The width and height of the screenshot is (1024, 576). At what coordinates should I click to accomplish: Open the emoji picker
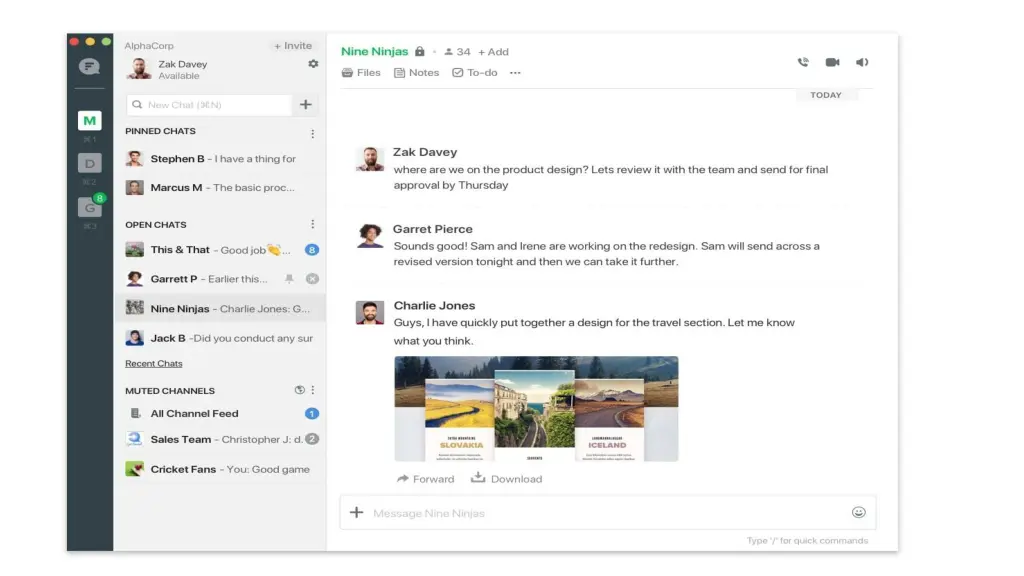(x=859, y=513)
